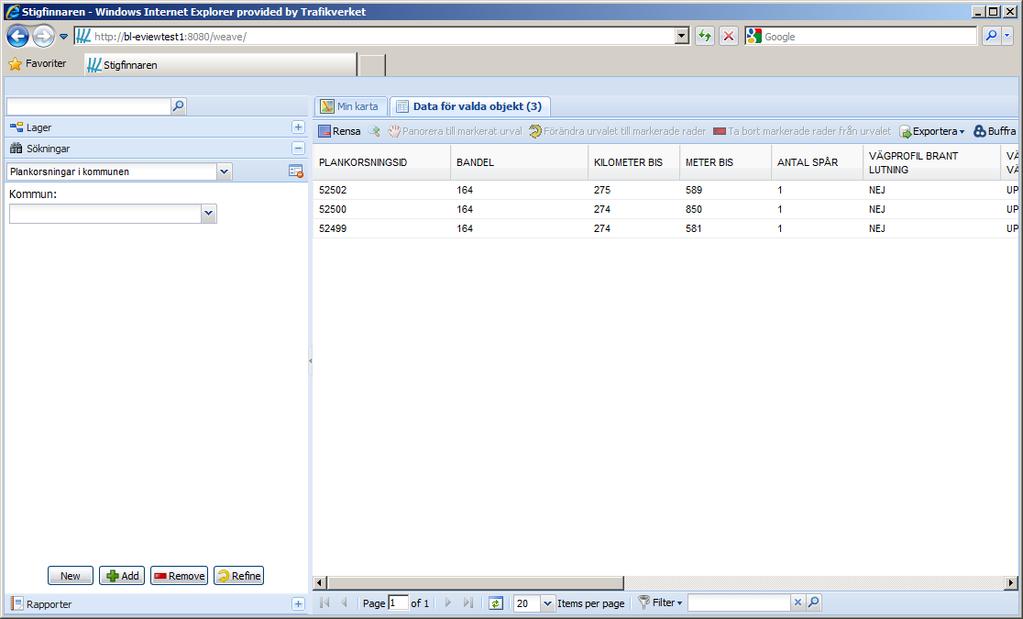This screenshot has height=619, width=1023.
Task: Click the browser search magnifier button
Action: [x=991, y=37]
